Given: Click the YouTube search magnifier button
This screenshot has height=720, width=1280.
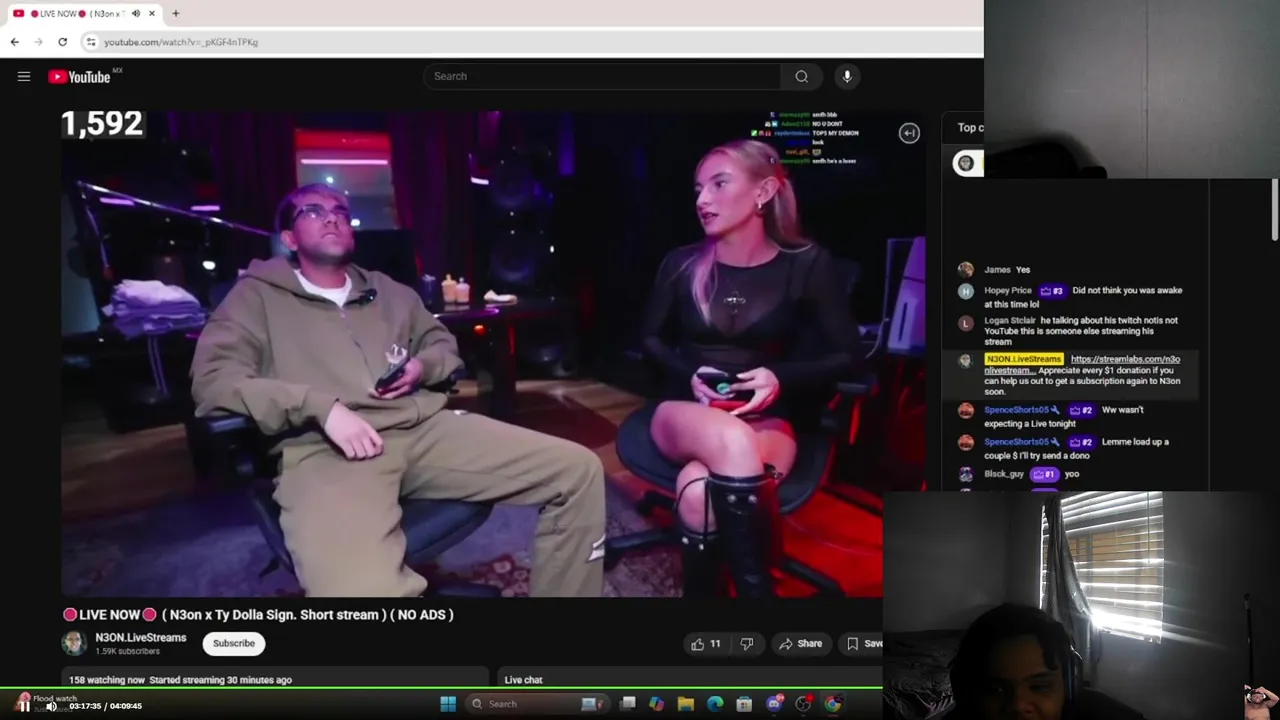Looking at the screenshot, I should (801, 76).
